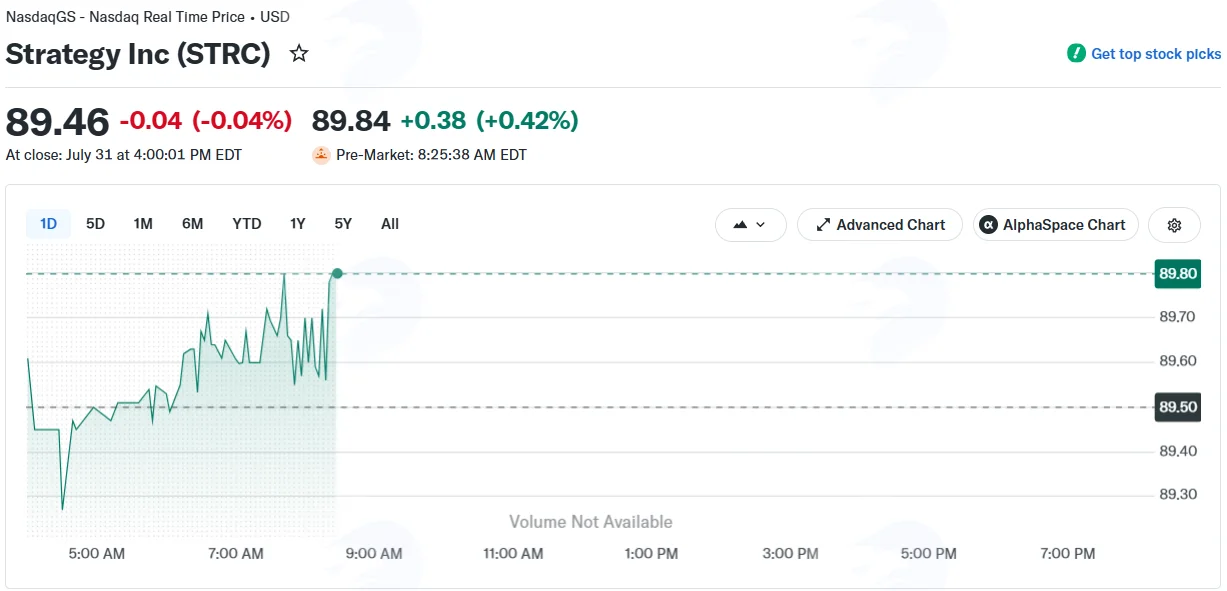Screen dimensions: 1227x591
Task: Follow the Get top stock picks link
Action: coord(1156,54)
